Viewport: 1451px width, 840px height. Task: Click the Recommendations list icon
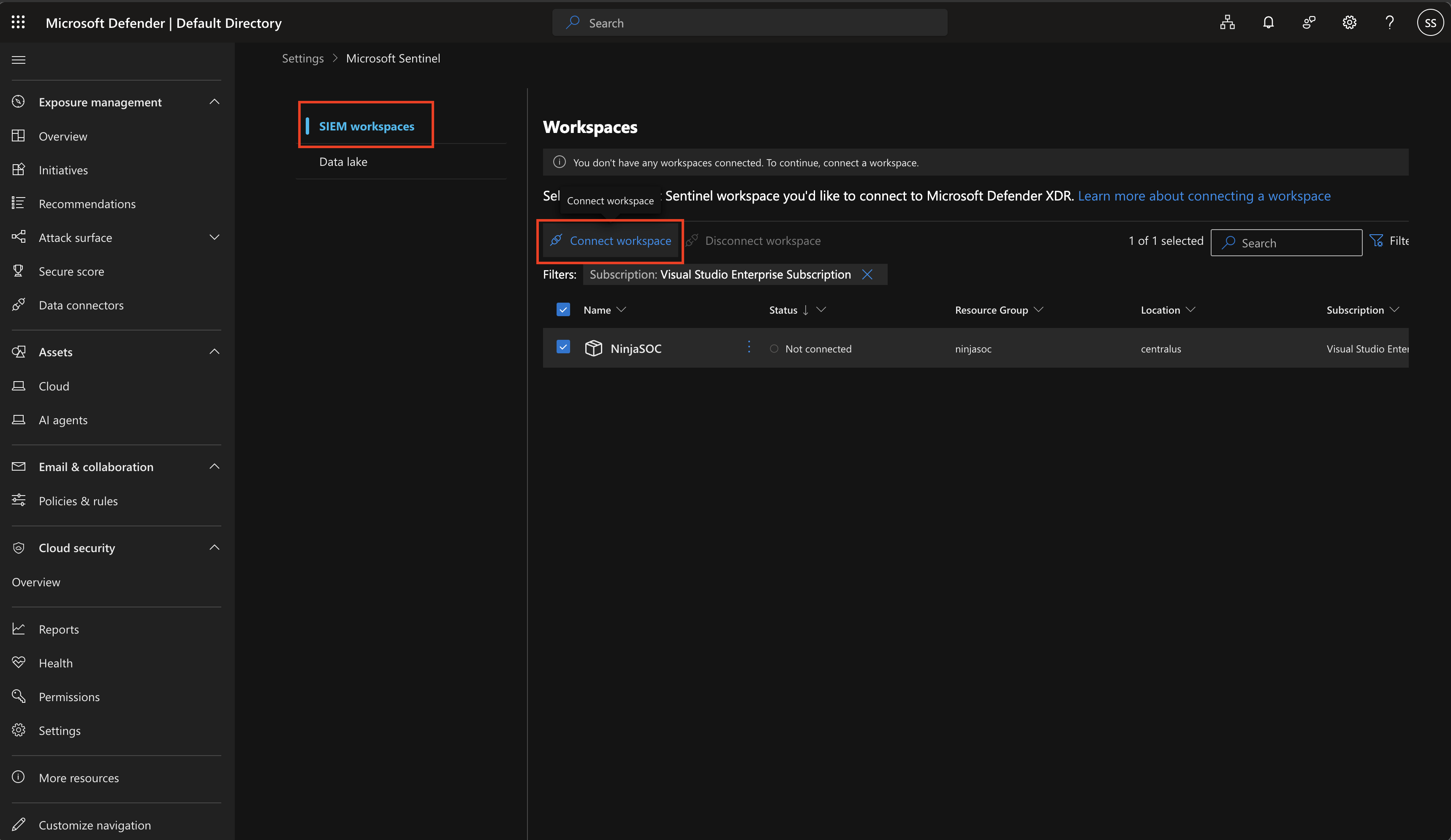point(19,203)
